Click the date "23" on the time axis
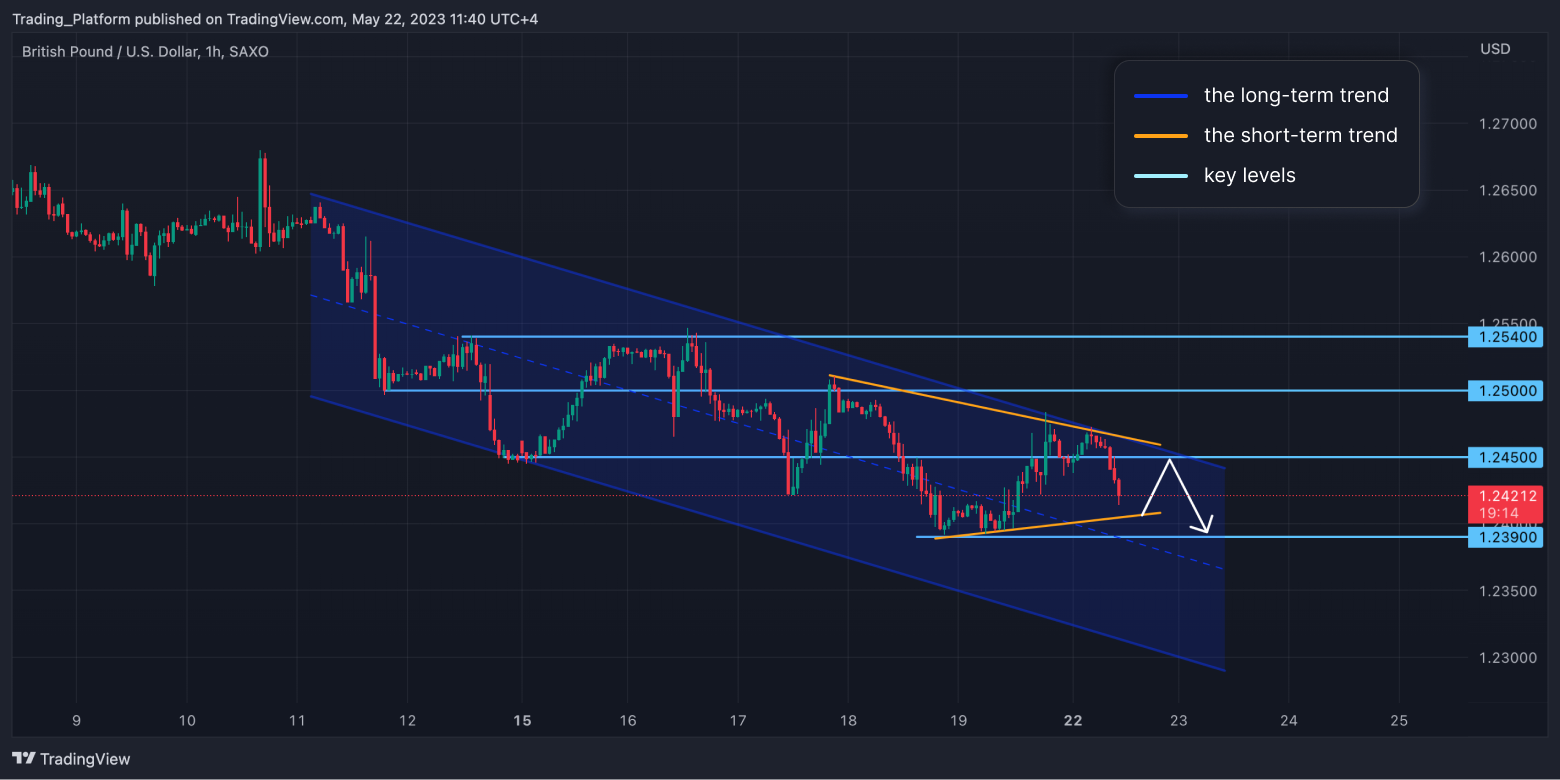 coord(1179,720)
